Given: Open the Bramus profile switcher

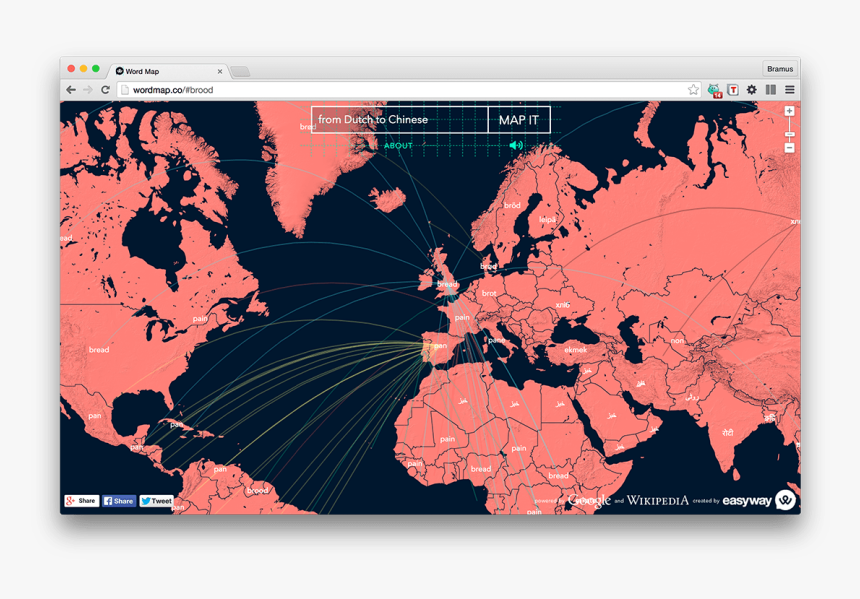Looking at the screenshot, I should pos(780,69).
